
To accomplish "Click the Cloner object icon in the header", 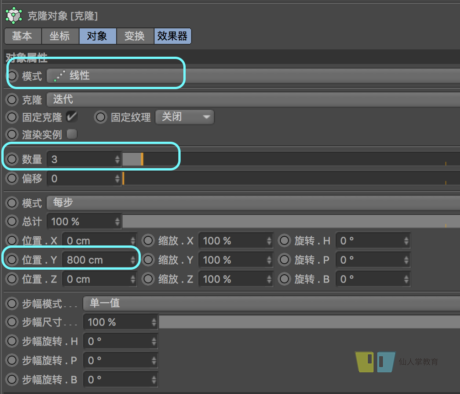I will coord(14,16).
